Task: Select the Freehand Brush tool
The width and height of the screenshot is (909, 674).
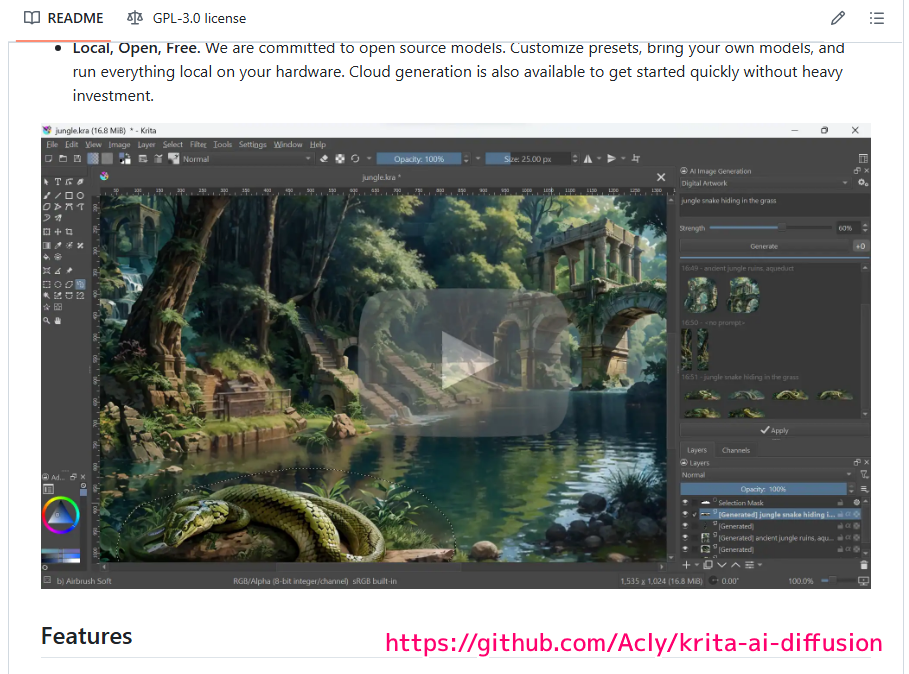Action: click(47, 196)
